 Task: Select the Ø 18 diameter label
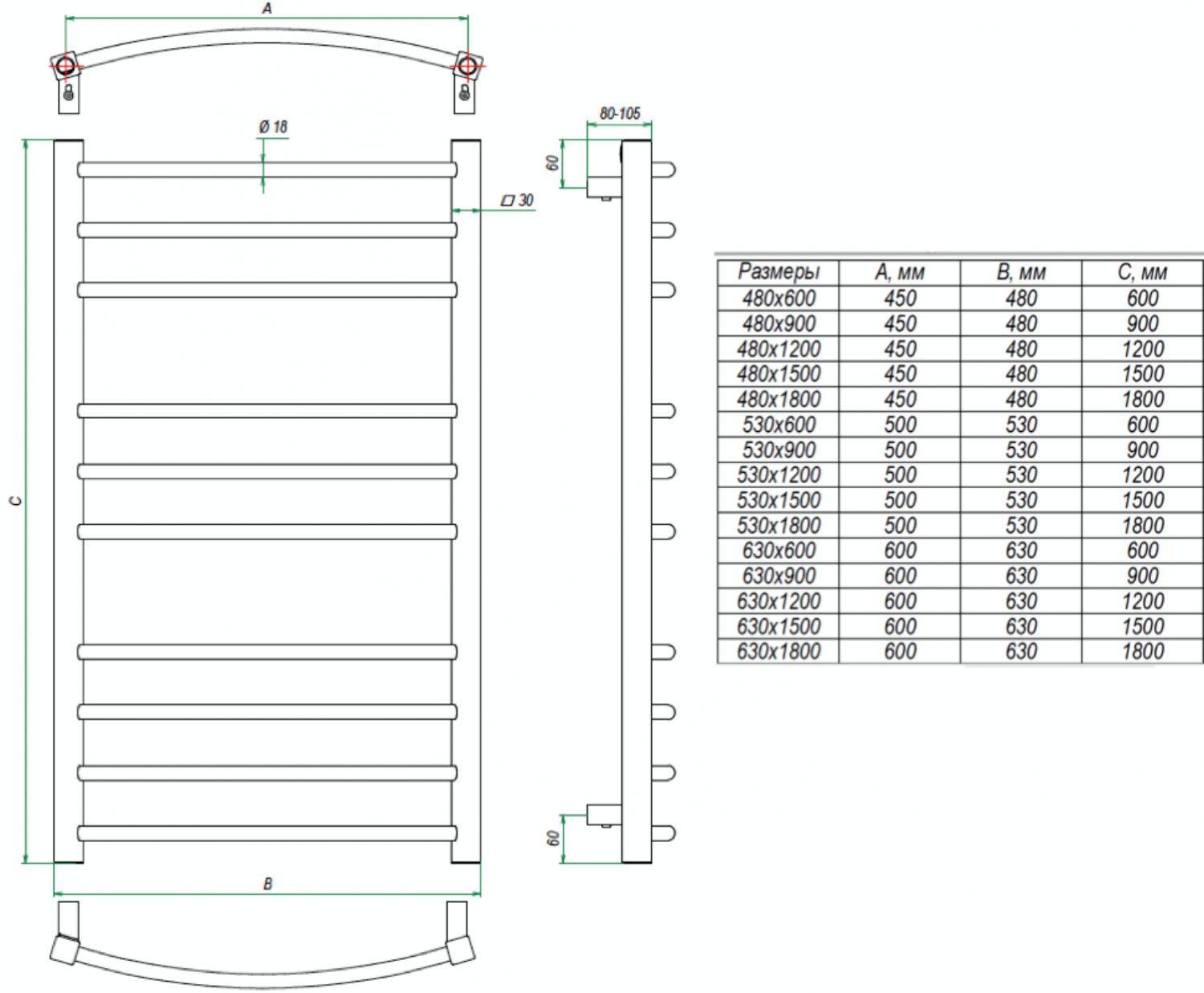point(273,127)
